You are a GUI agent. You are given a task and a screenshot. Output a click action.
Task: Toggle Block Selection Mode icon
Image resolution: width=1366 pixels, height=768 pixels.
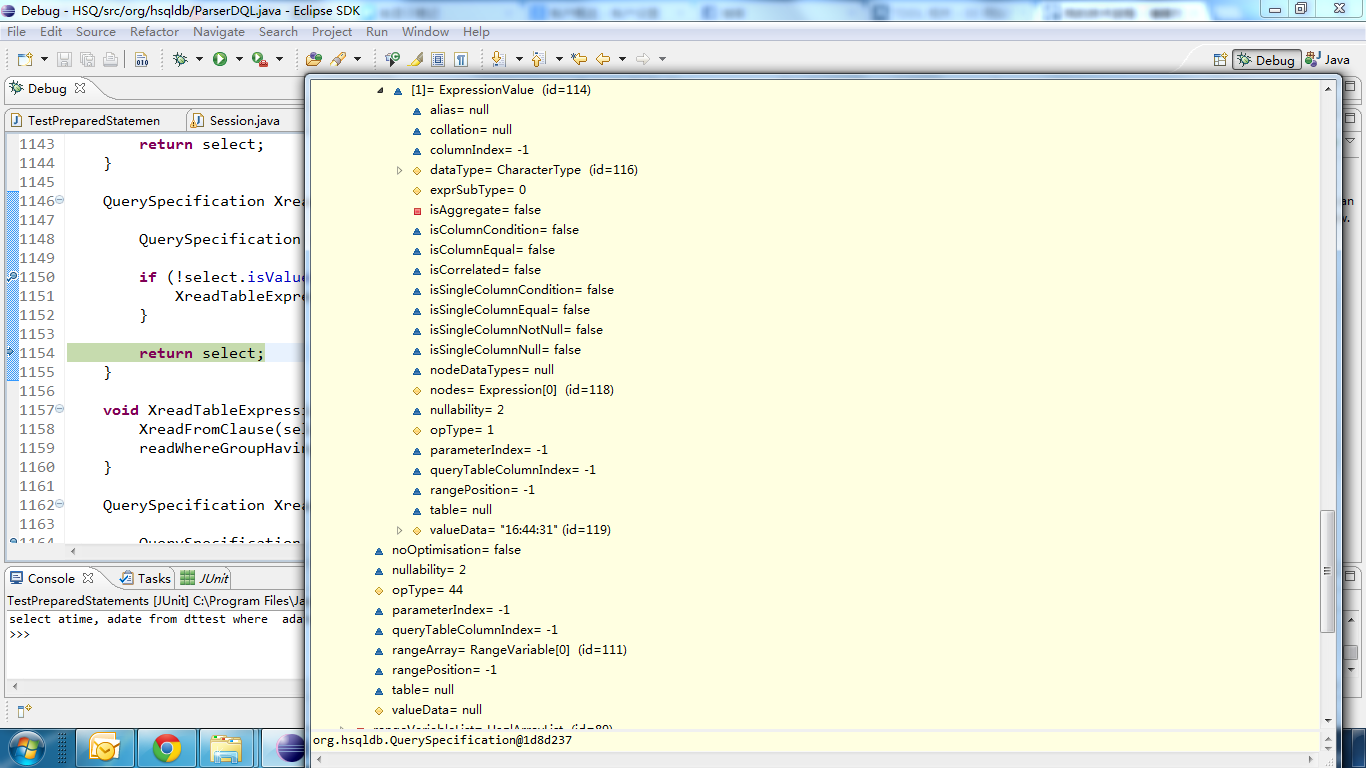(x=438, y=60)
